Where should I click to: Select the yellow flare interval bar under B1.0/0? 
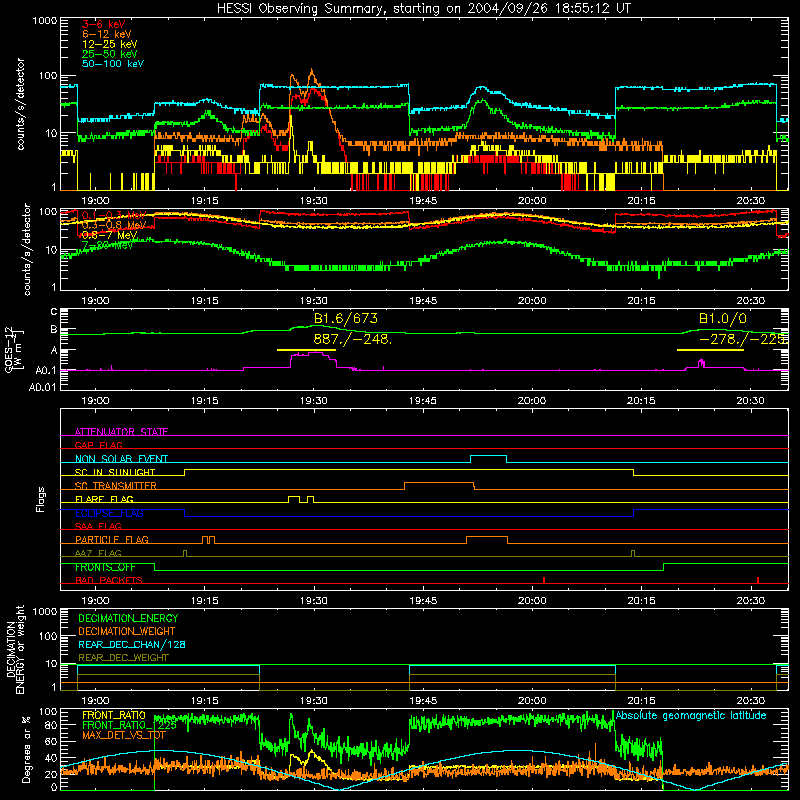pos(710,350)
